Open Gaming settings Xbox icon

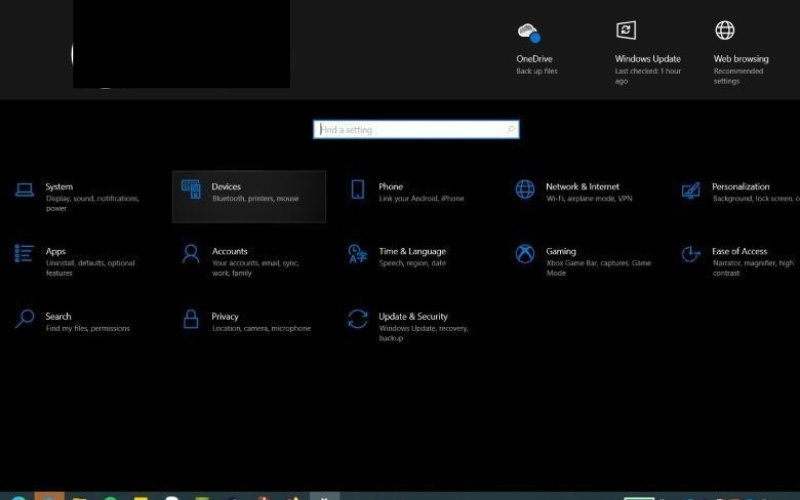click(525, 254)
